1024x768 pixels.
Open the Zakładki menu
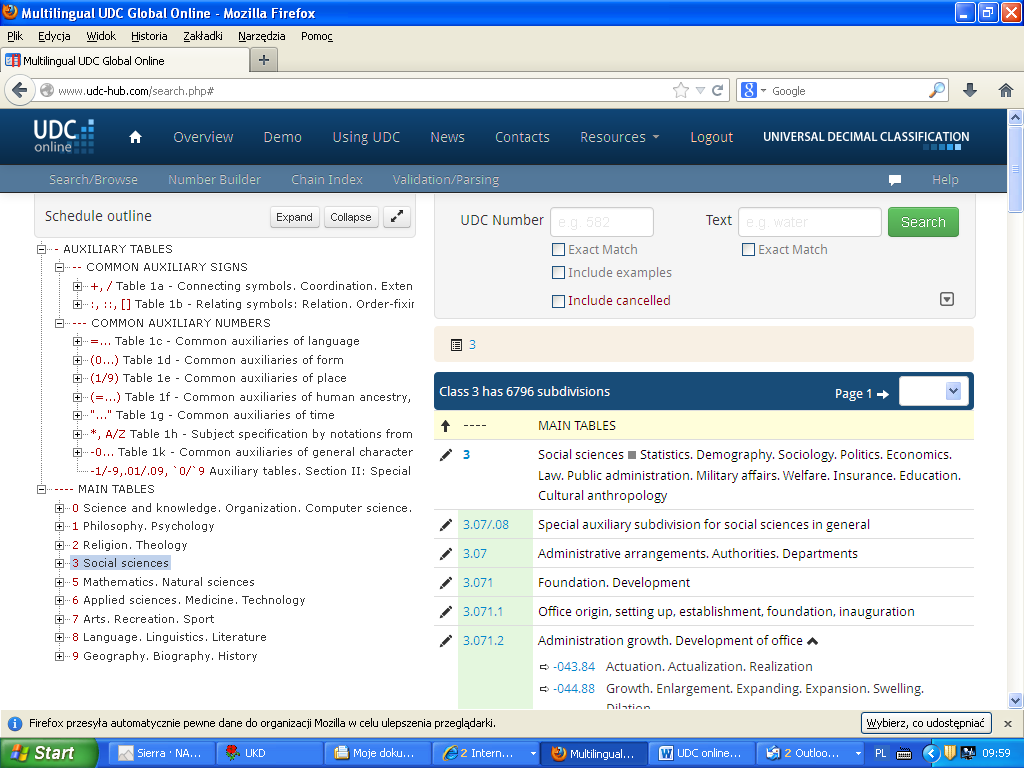point(202,36)
